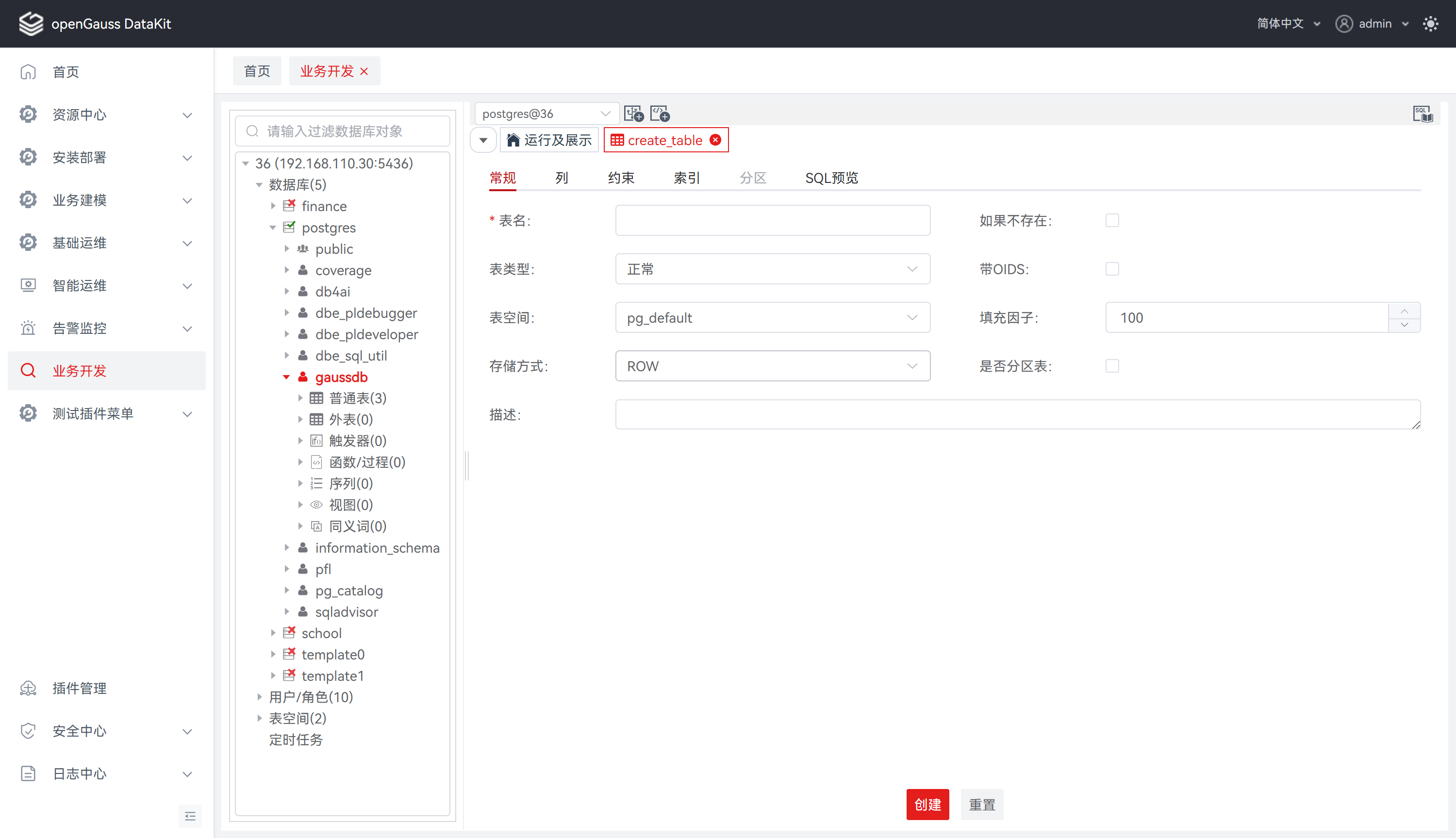Screen dimensions: 1456x838
Task: Check the 带OIDS option
Action: (x=1112, y=269)
